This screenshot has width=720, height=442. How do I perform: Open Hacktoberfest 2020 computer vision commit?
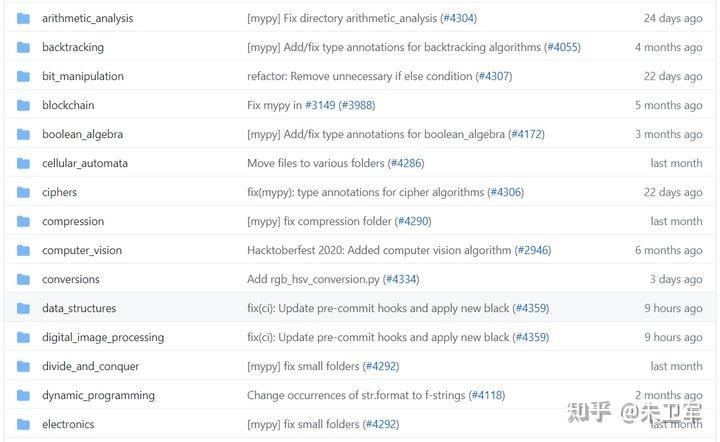click(379, 250)
